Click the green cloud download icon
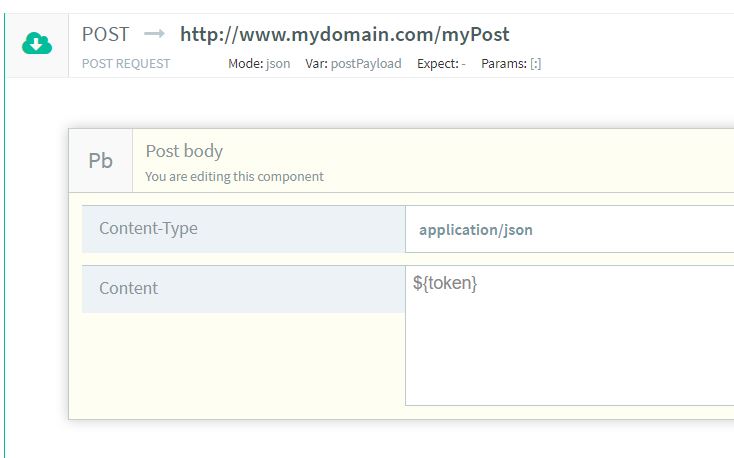Viewport: 734px width, 458px height. pos(37,44)
